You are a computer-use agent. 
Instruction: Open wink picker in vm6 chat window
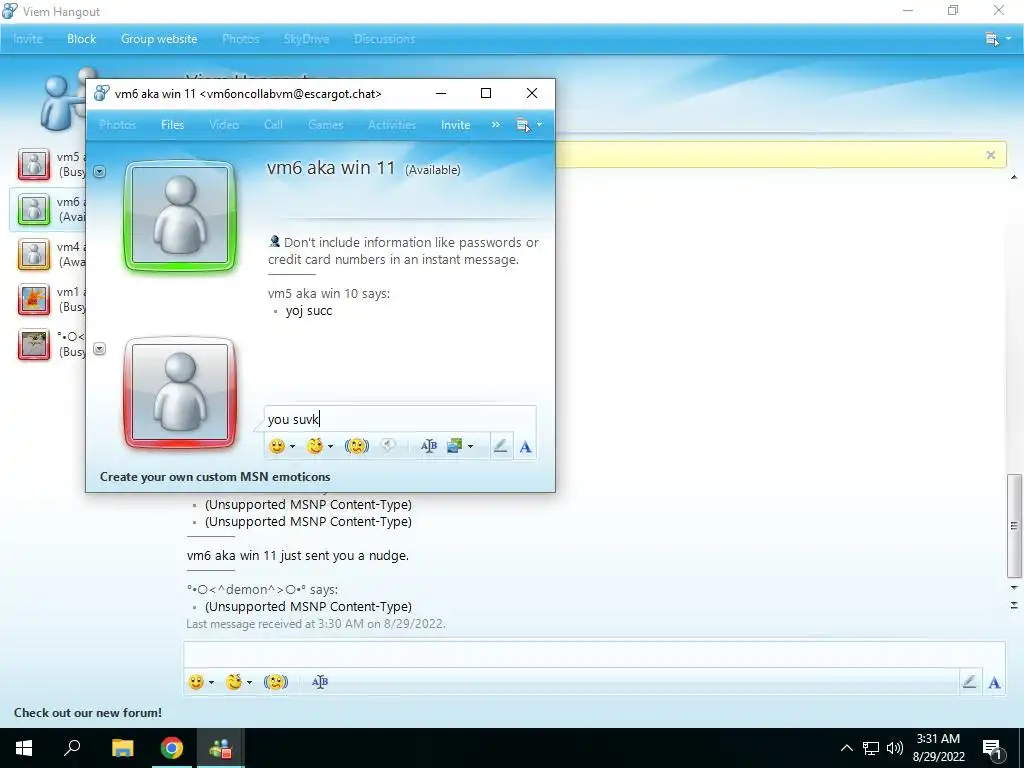[x=315, y=446]
